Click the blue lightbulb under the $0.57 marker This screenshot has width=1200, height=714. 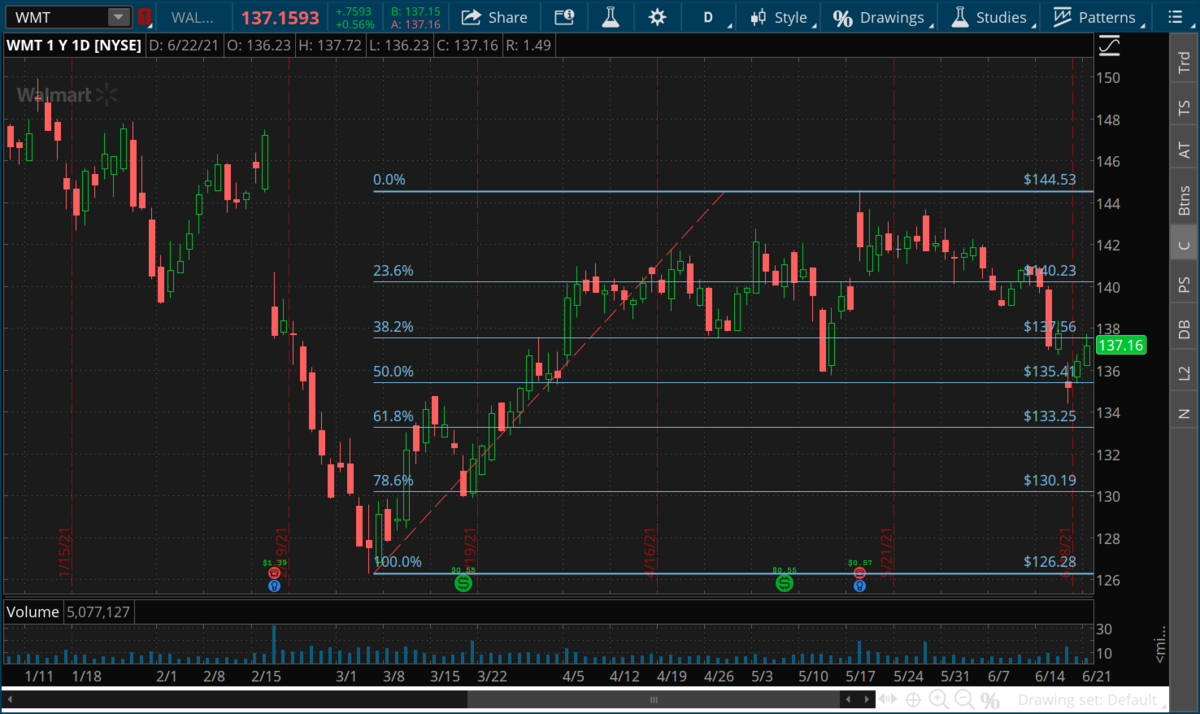[859, 586]
